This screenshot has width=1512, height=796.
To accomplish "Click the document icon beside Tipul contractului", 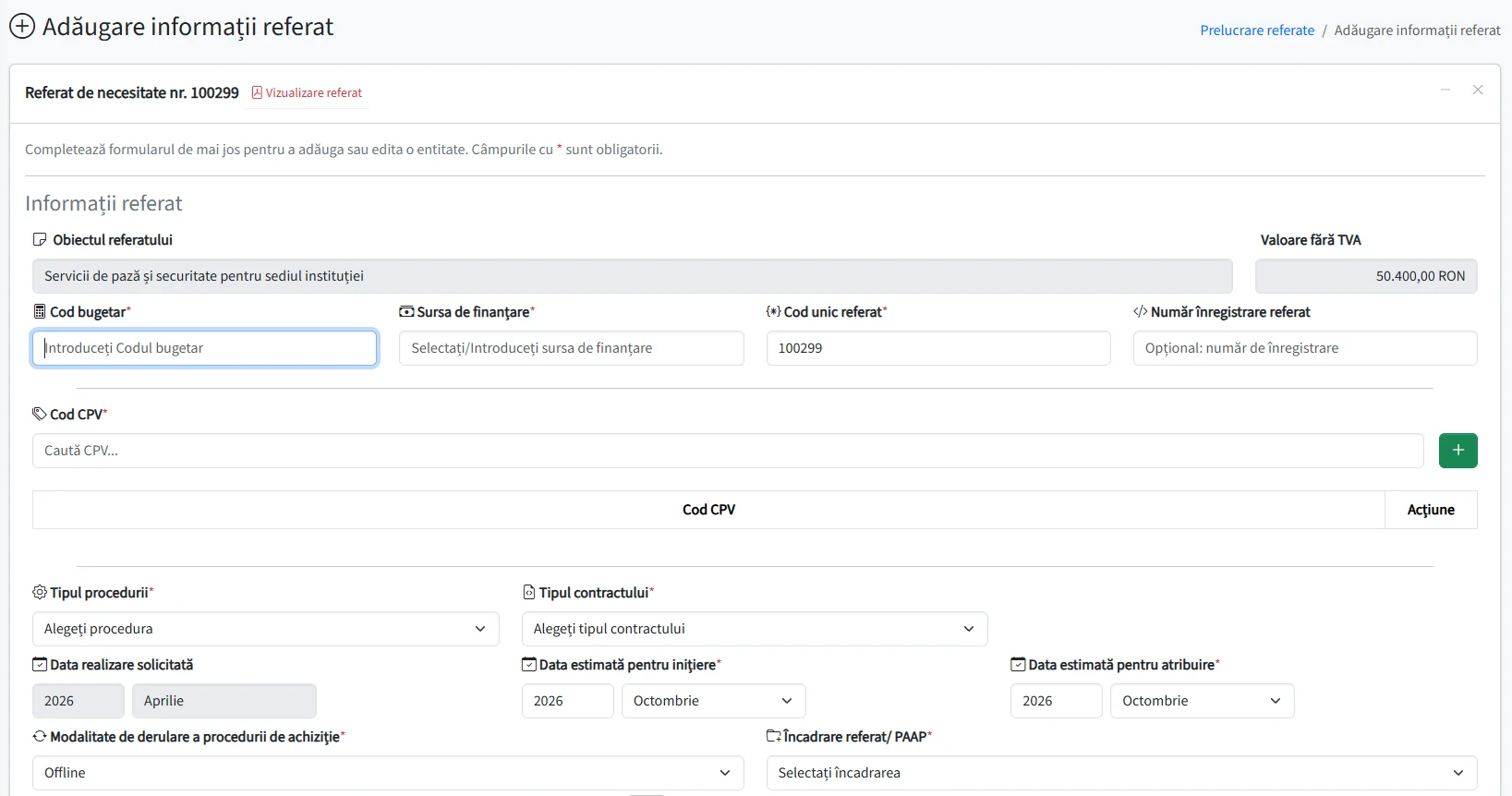I will 528,593.
